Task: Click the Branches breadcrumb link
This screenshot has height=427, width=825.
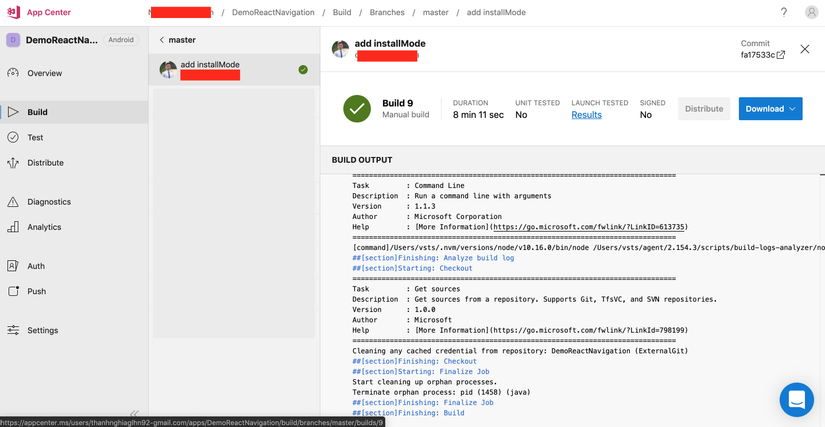Action: [x=387, y=13]
